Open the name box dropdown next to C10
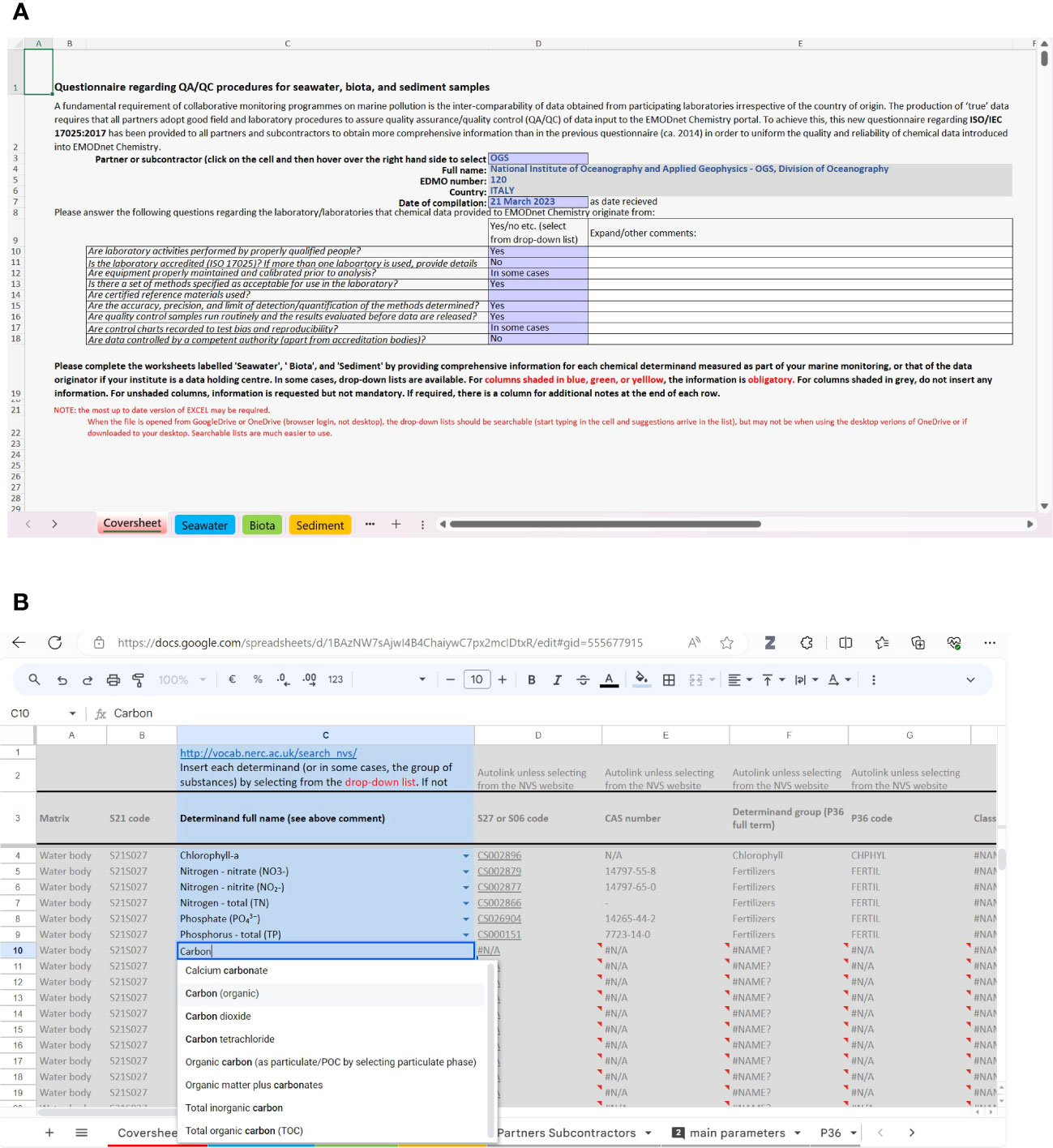Screen dimensions: 1053x1148 (72, 713)
